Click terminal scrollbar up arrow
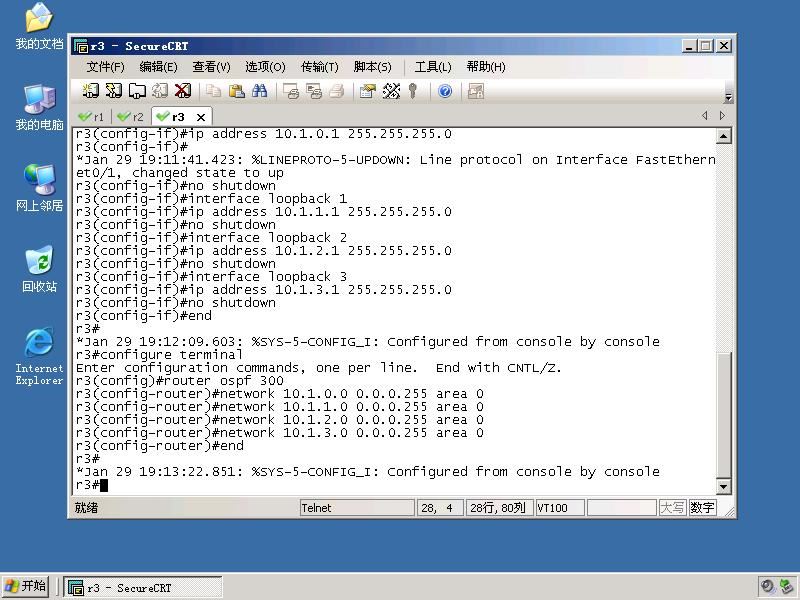The height and width of the screenshot is (600, 800). pyautogui.click(x=723, y=136)
